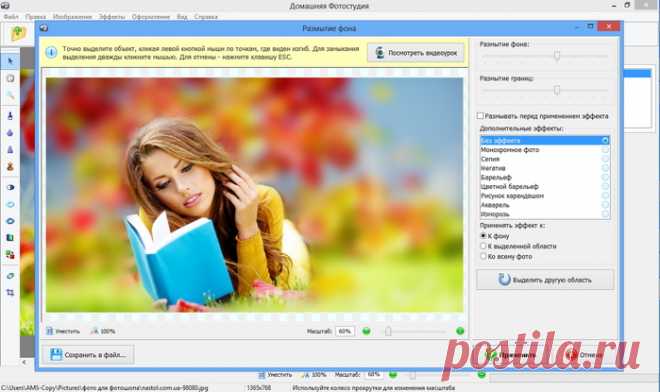Enable the Размывать перед применением эффекта checkbox
The height and width of the screenshot is (392, 660).
[480, 116]
